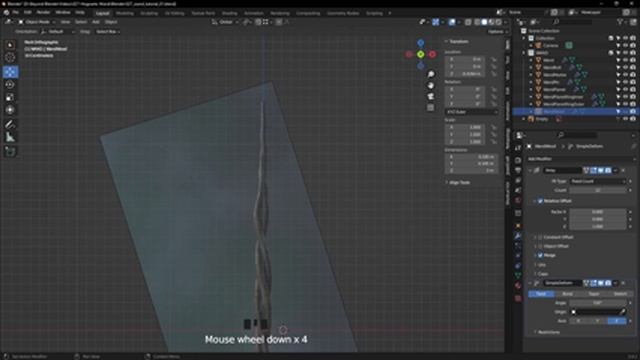Screen dimensions: 640x360
Task: Switch to the Modeling workspace tab
Action: pos(124,13)
